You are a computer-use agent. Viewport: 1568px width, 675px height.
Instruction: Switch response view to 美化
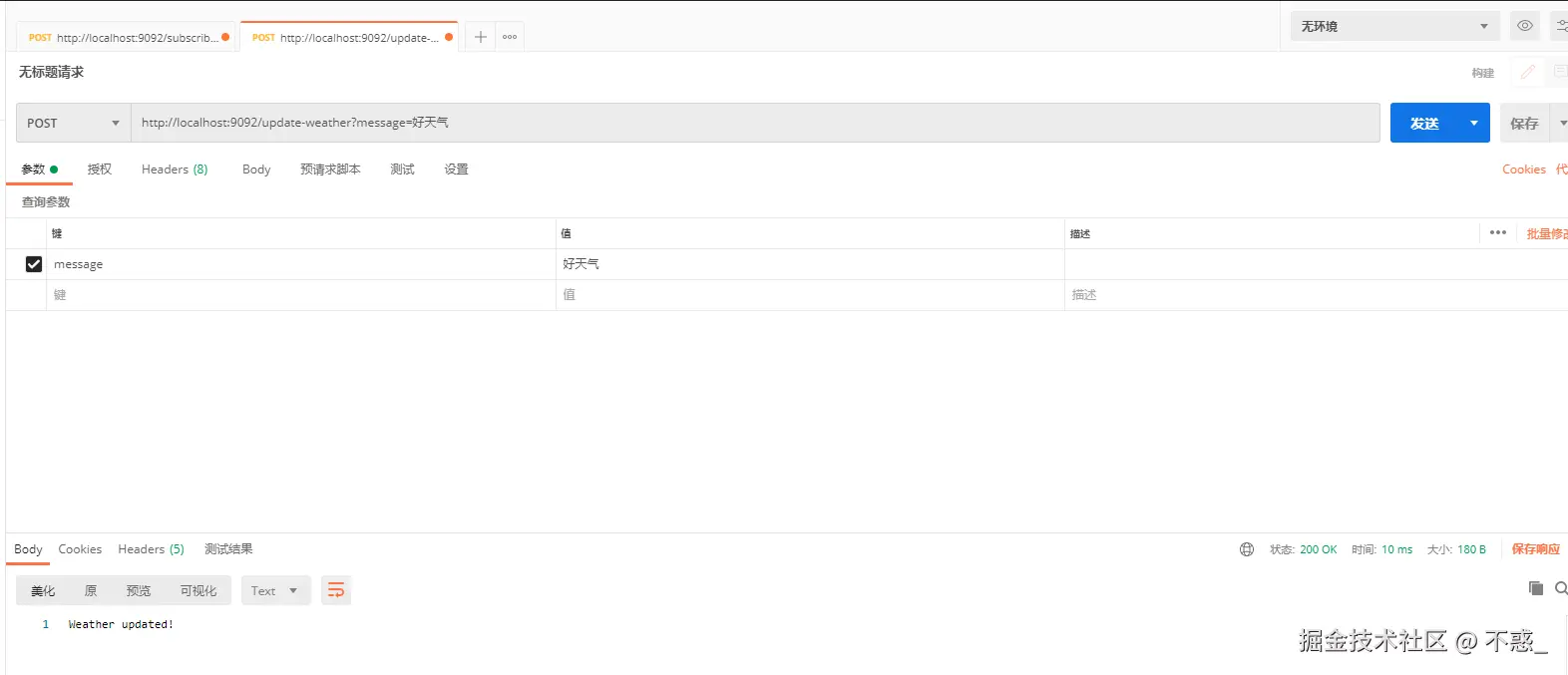click(x=43, y=590)
